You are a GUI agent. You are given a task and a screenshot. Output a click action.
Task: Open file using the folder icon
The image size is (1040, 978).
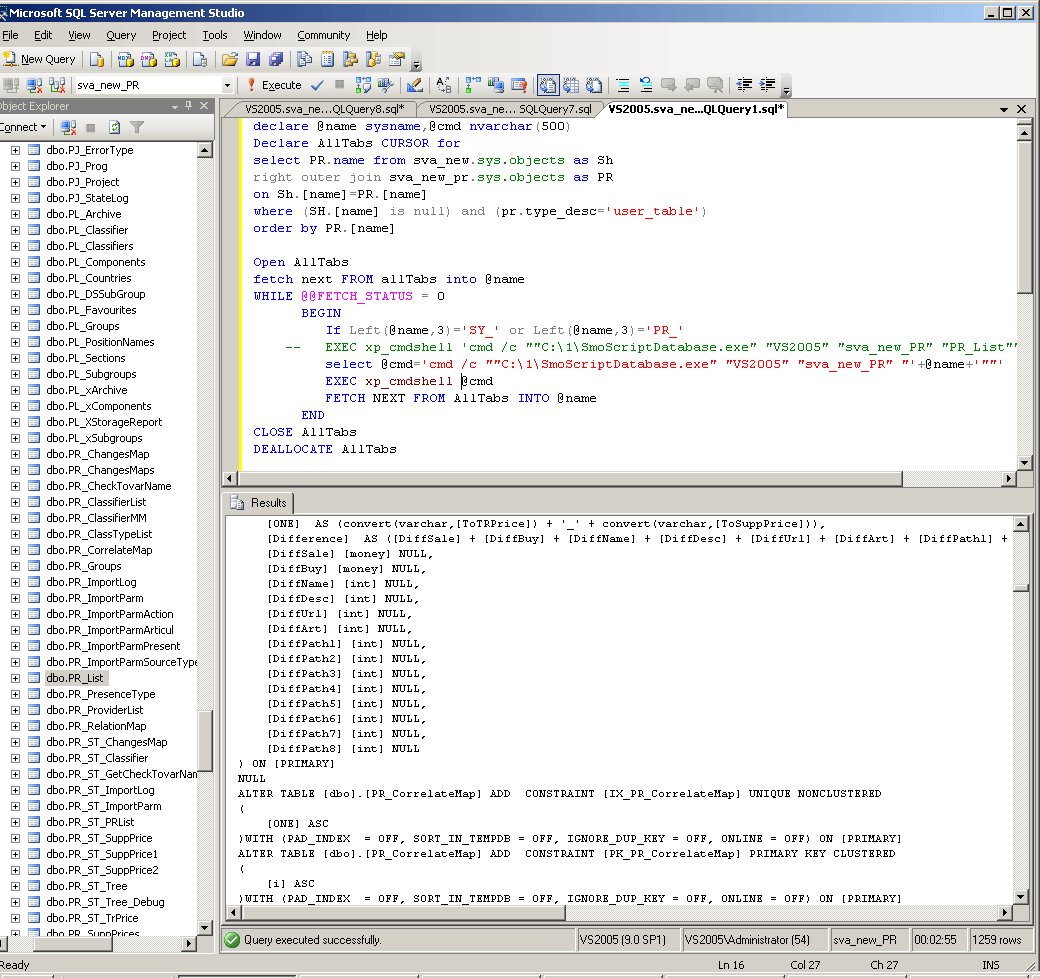click(230, 60)
